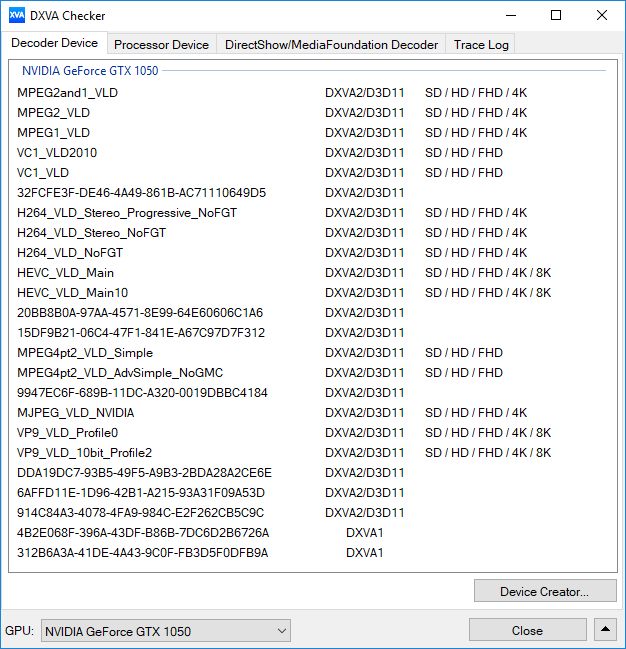
Task: Open the Trace Log tab
Action: [x=481, y=45]
